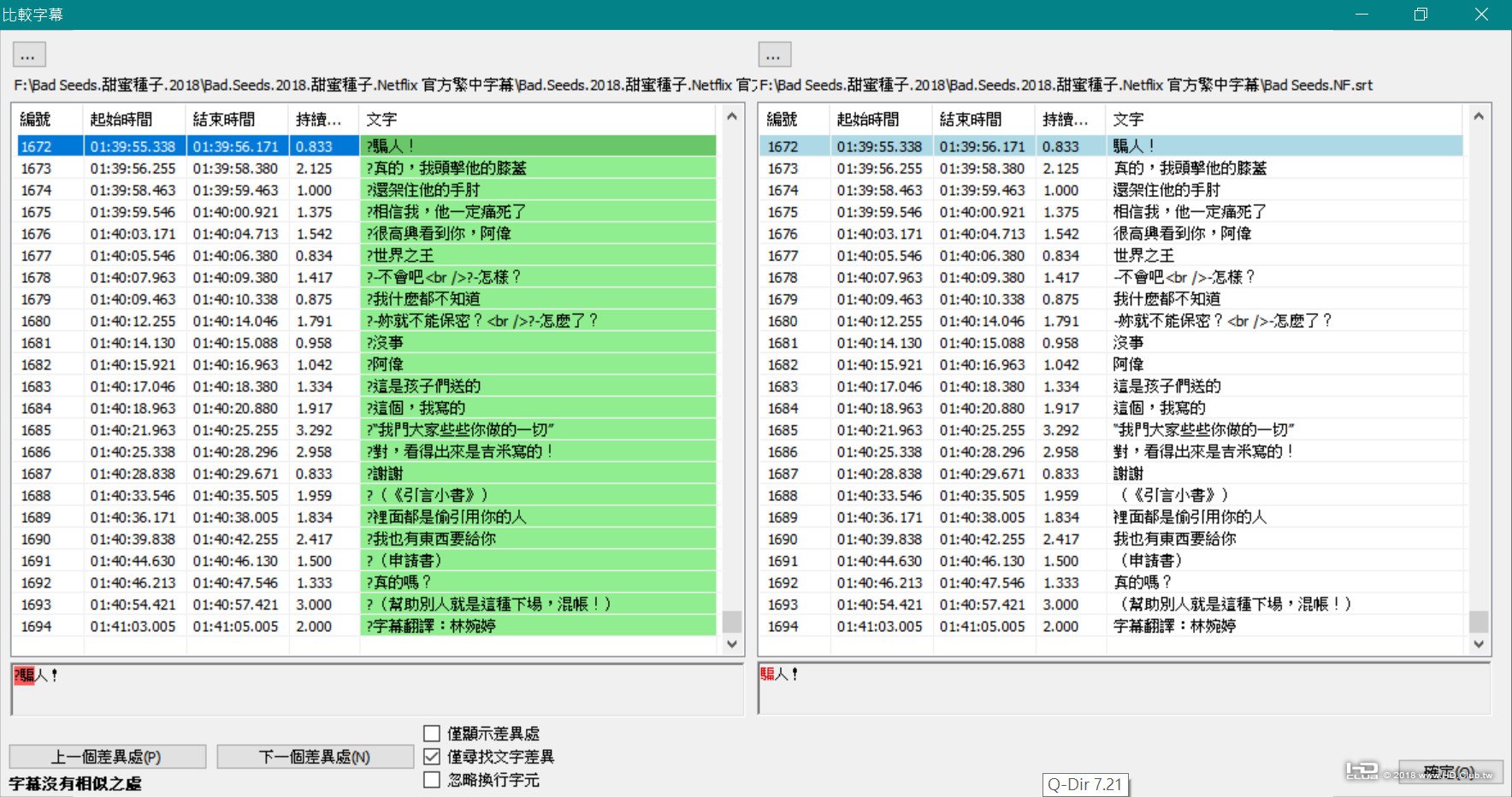Click the up arrow of the first list's scrollbar
This screenshot has height=797, width=1512.
731,116
